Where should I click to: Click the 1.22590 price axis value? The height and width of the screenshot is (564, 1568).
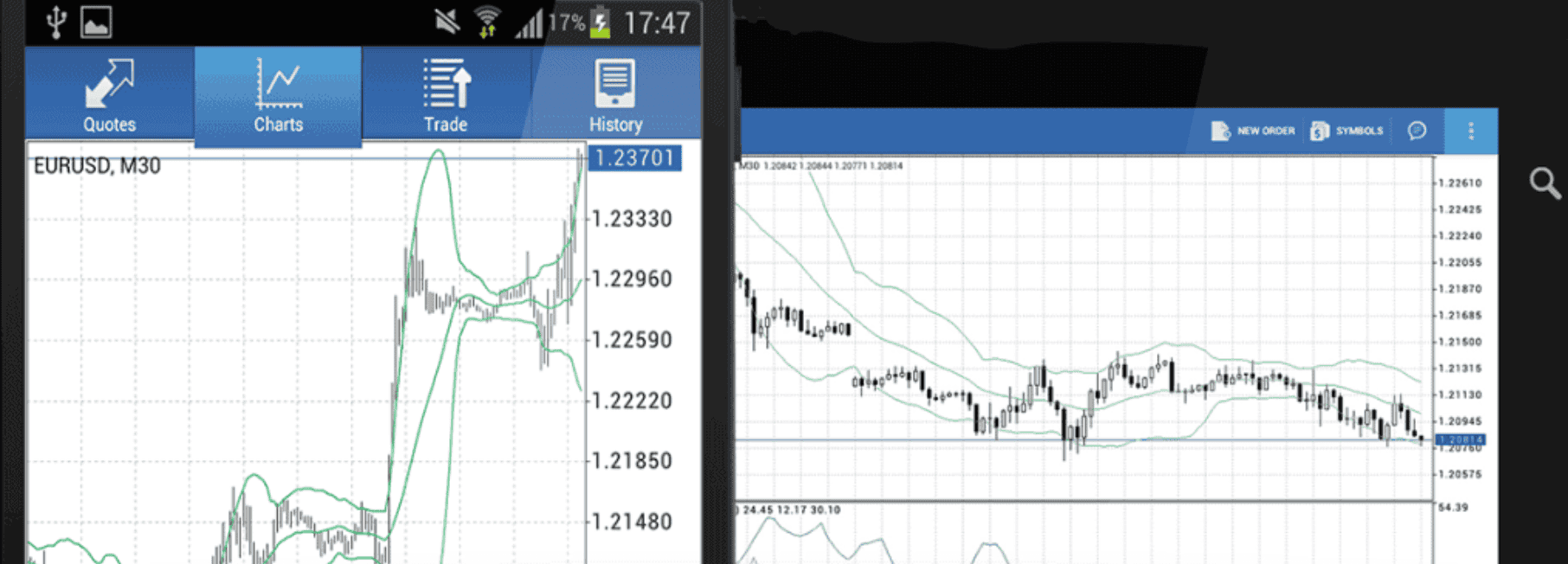click(x=633, y=340)
